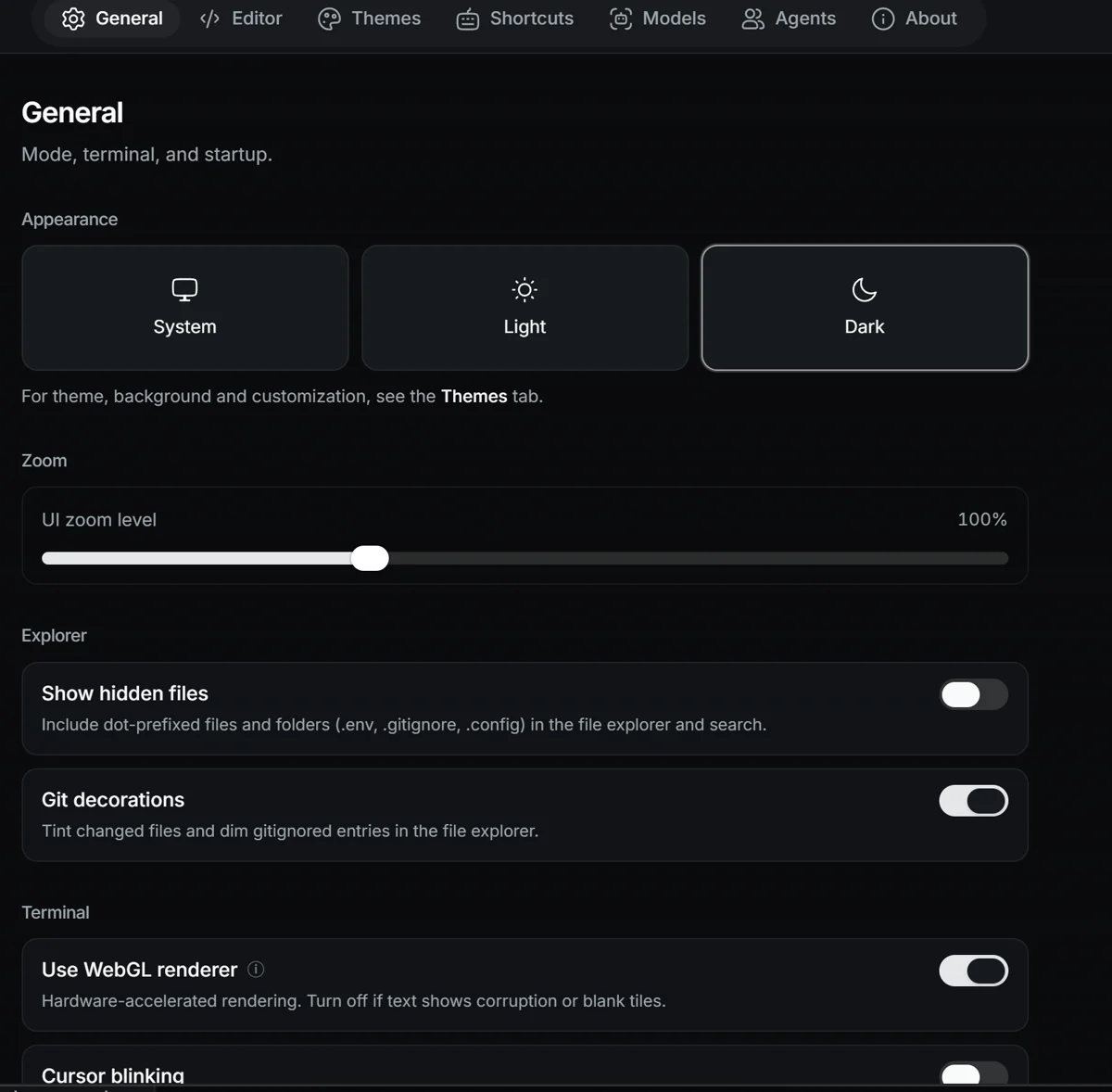Click the keyboard icon for Shortcuts

tap(468, 19)
